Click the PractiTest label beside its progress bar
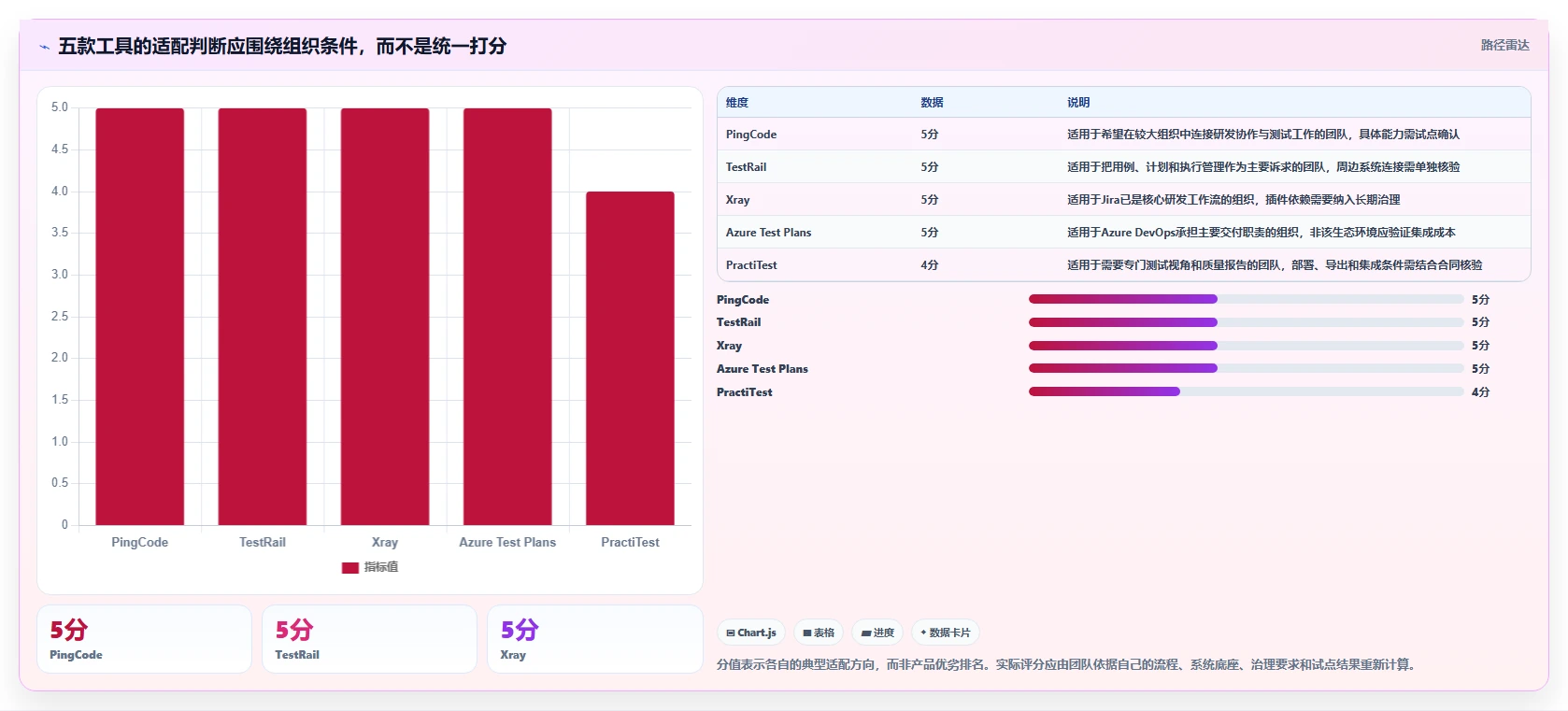The height and width of the screenshot is (711, 1568). [745, 392]
